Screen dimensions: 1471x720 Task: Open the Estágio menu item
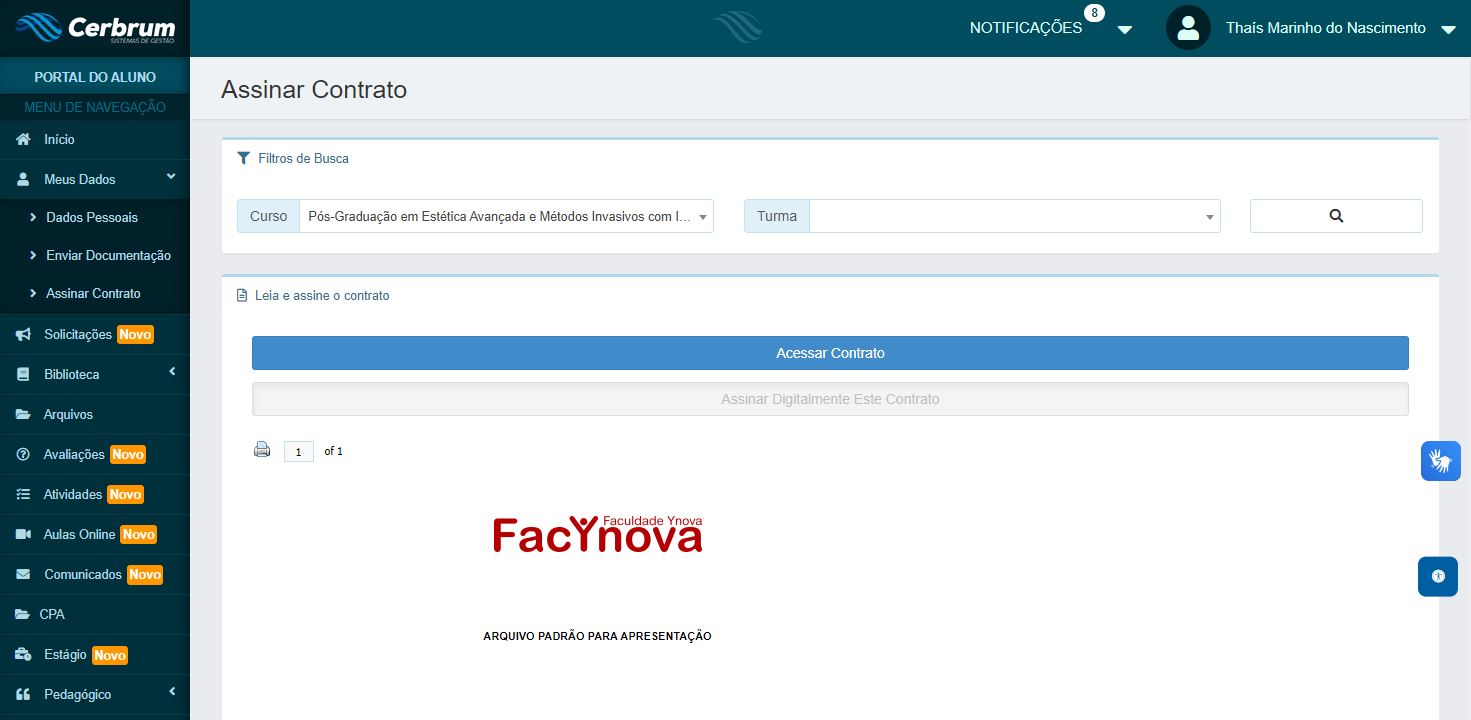point(95,654)
